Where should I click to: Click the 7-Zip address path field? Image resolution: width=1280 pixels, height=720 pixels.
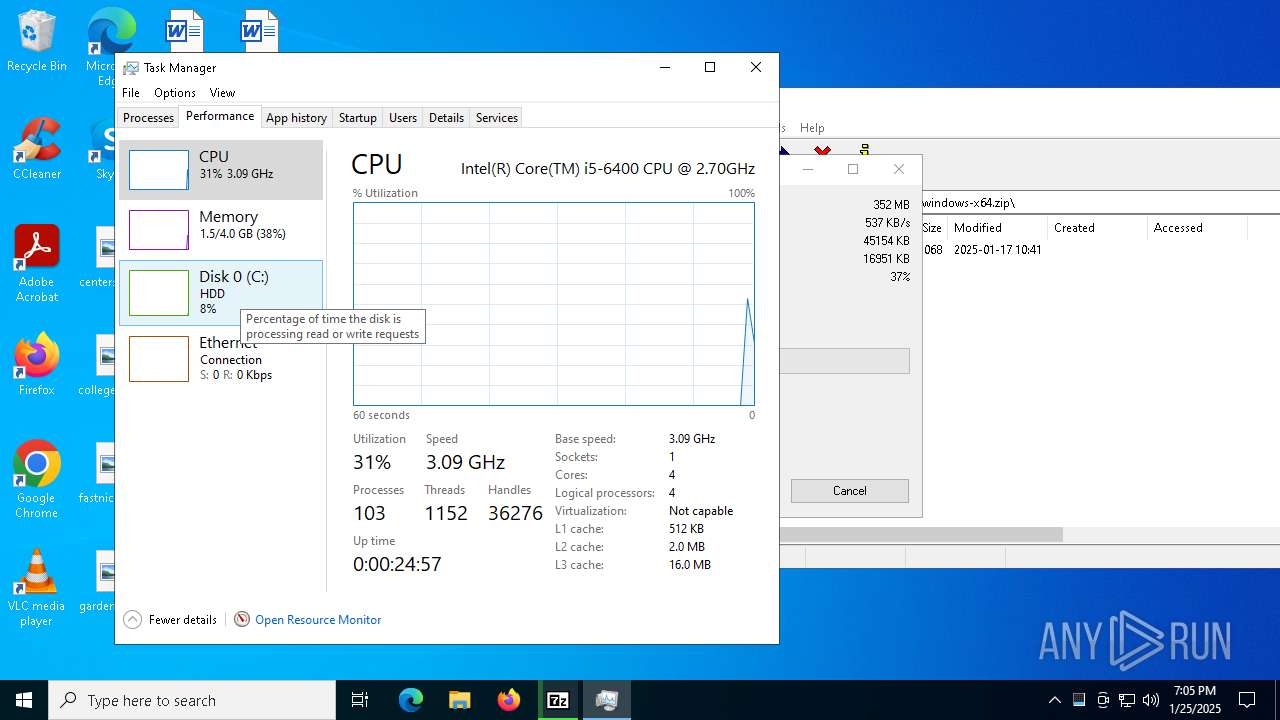tap(1098, 203)
